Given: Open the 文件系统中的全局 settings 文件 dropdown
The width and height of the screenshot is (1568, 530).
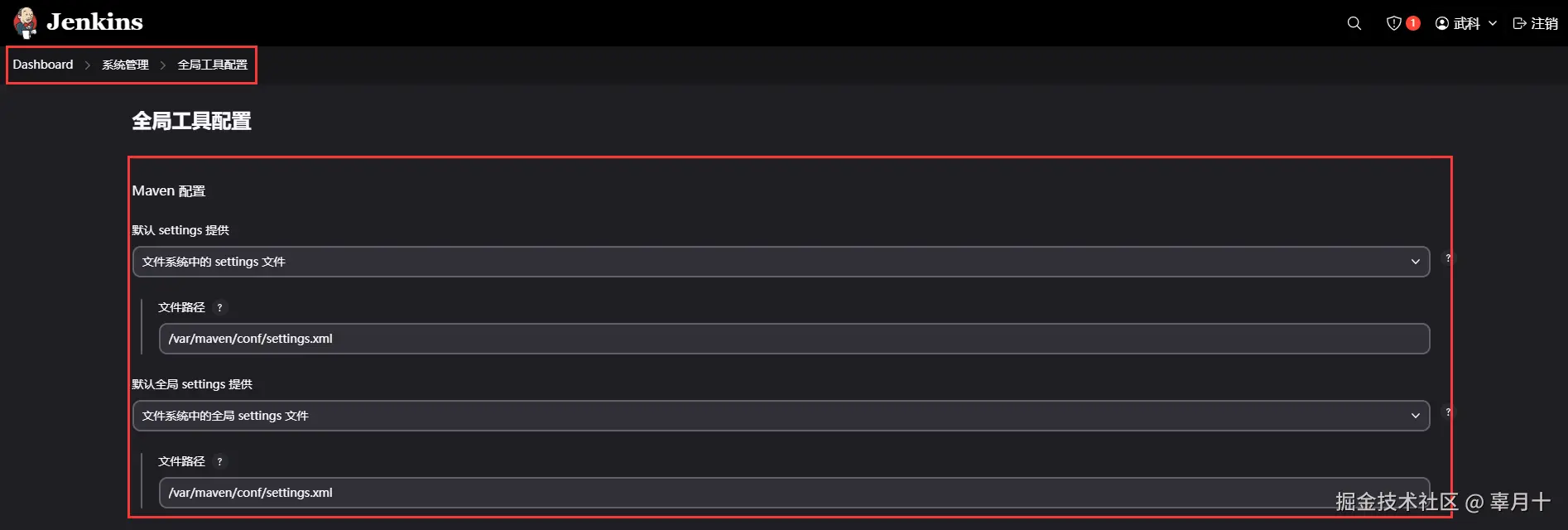Looking at the screenshot, I should point(781,416).
